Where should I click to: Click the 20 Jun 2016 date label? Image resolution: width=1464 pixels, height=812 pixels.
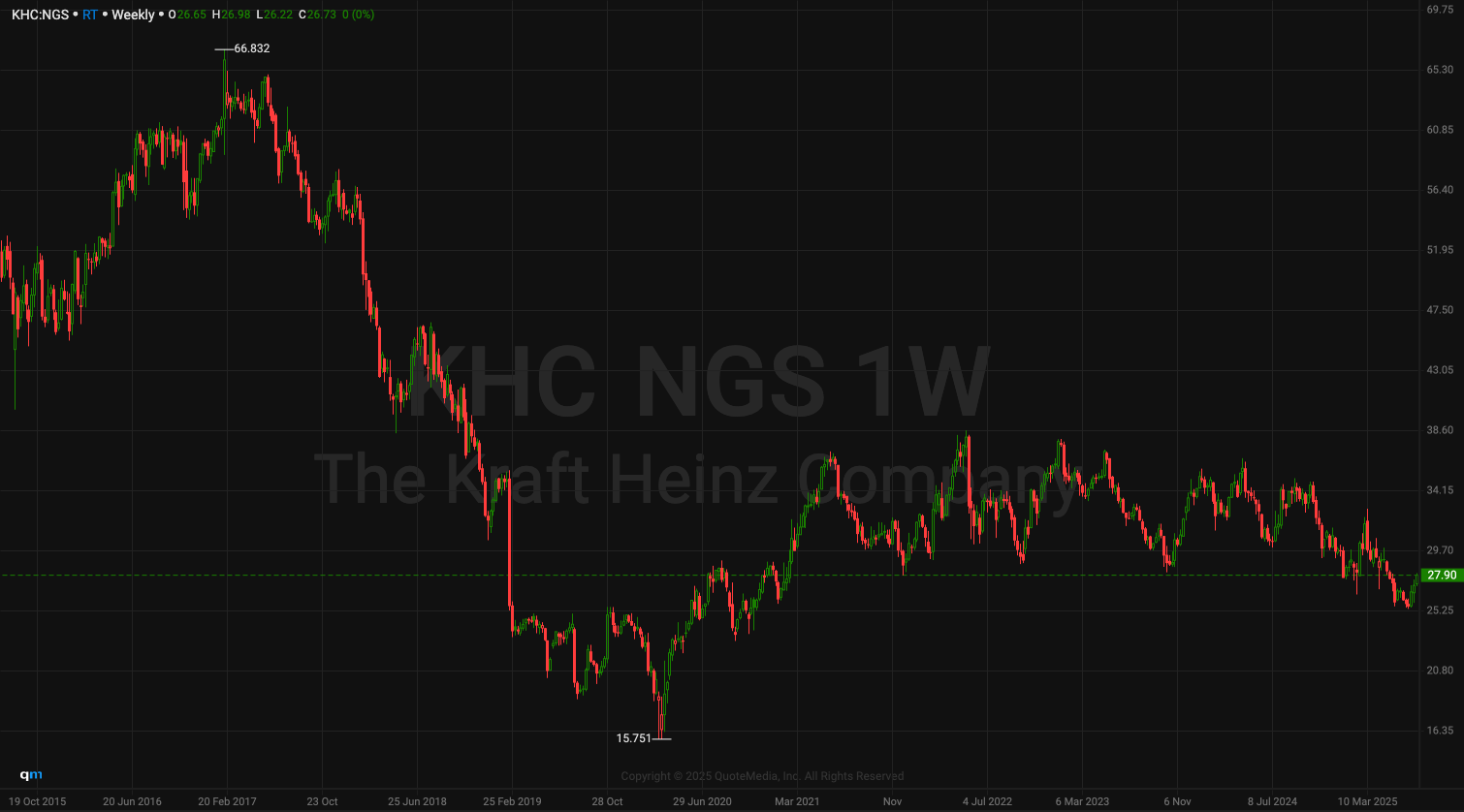[132, 801]
